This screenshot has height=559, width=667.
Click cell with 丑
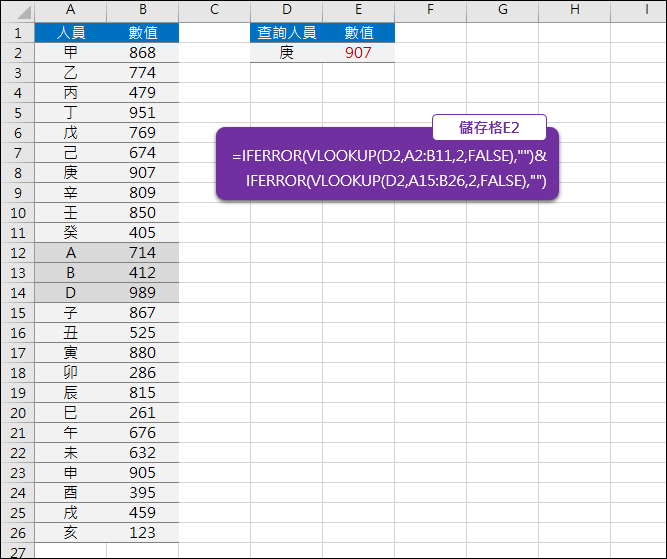coord(71,333)
